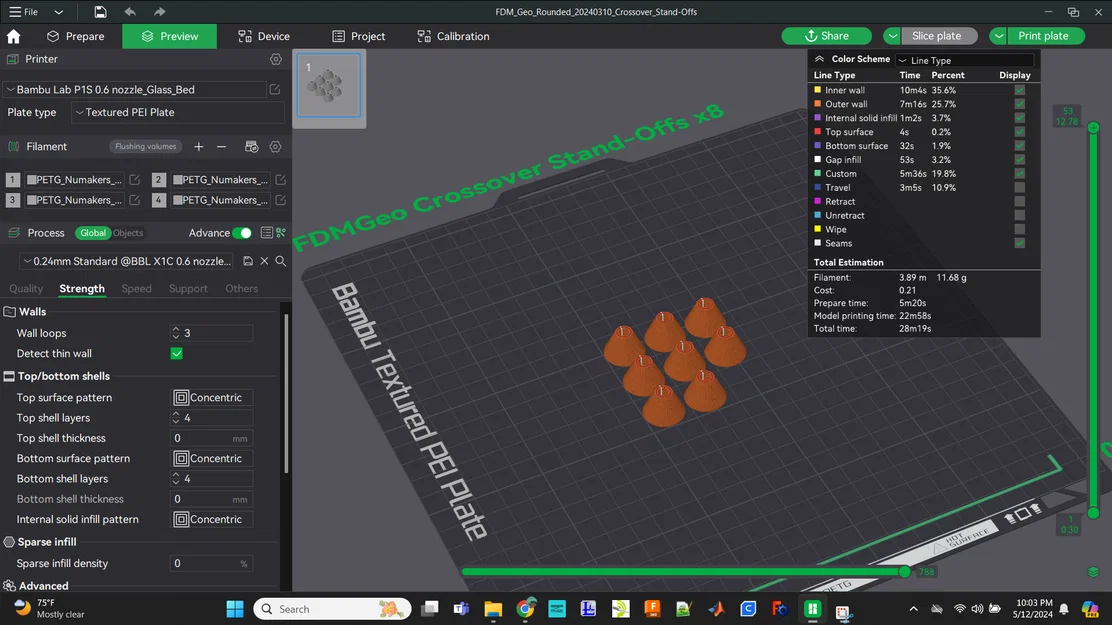Open File Explorer from taskbar
This screenshot has height=625, width=1112.
pos(493,609)
